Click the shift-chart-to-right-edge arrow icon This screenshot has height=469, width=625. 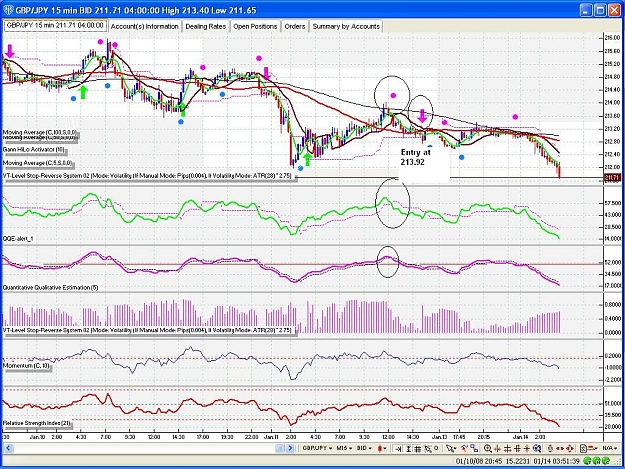point(398,449)
